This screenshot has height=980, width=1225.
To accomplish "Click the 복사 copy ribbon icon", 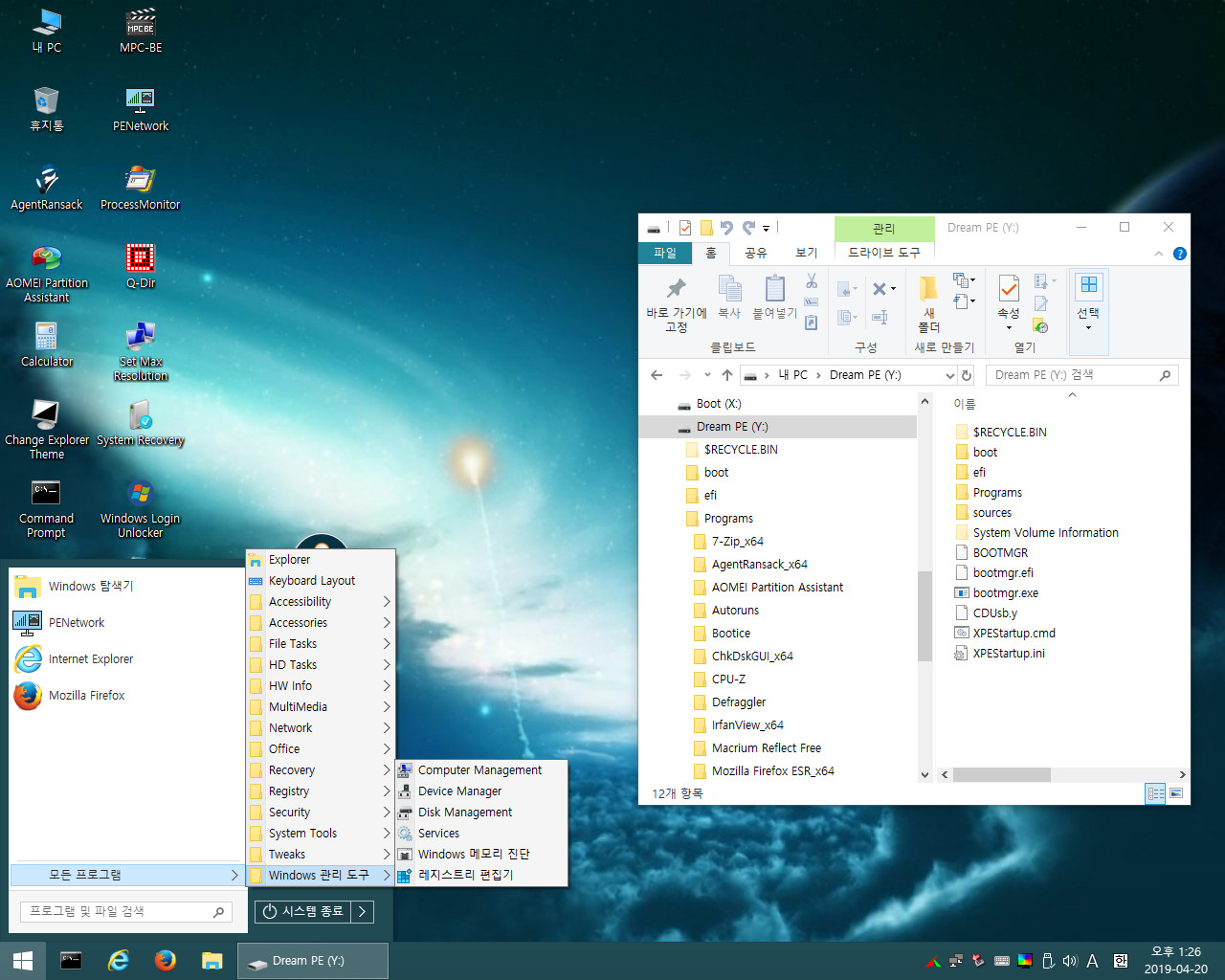I will (729, 297).
